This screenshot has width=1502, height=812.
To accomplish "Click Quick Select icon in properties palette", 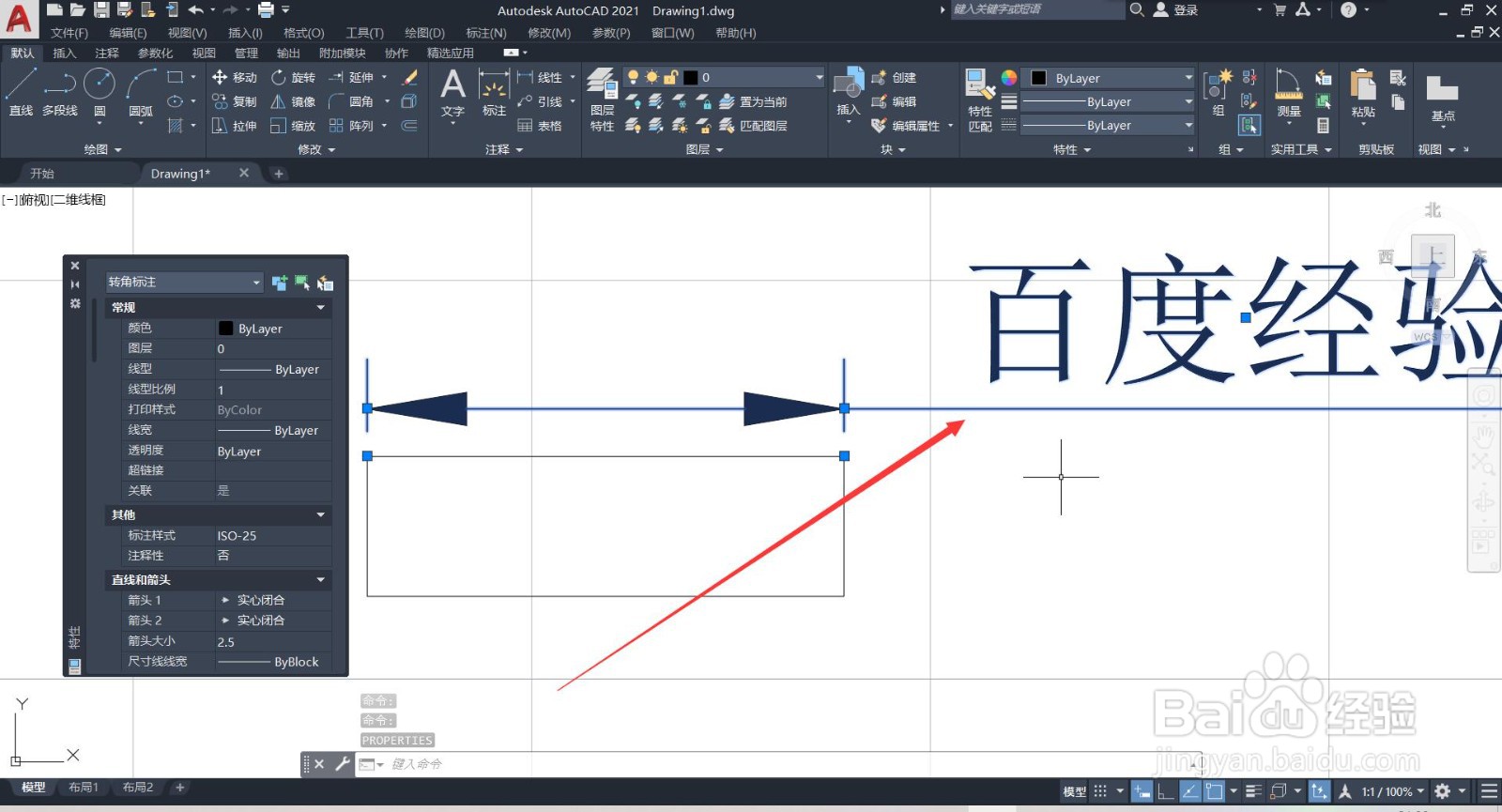I will point(325,283).
